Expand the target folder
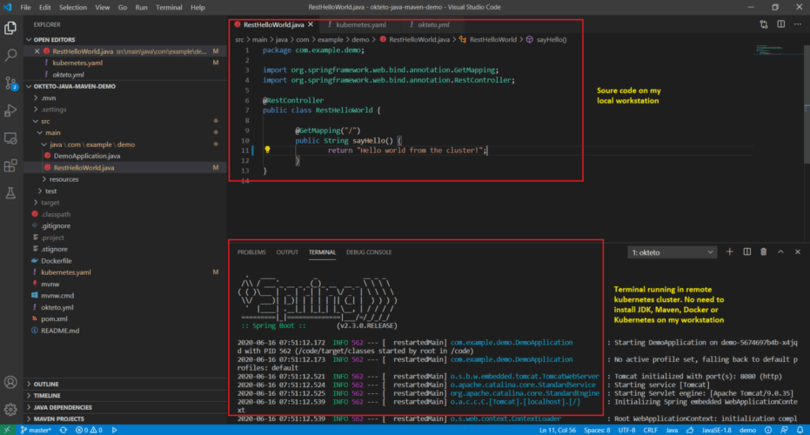 tap(50, 203)
